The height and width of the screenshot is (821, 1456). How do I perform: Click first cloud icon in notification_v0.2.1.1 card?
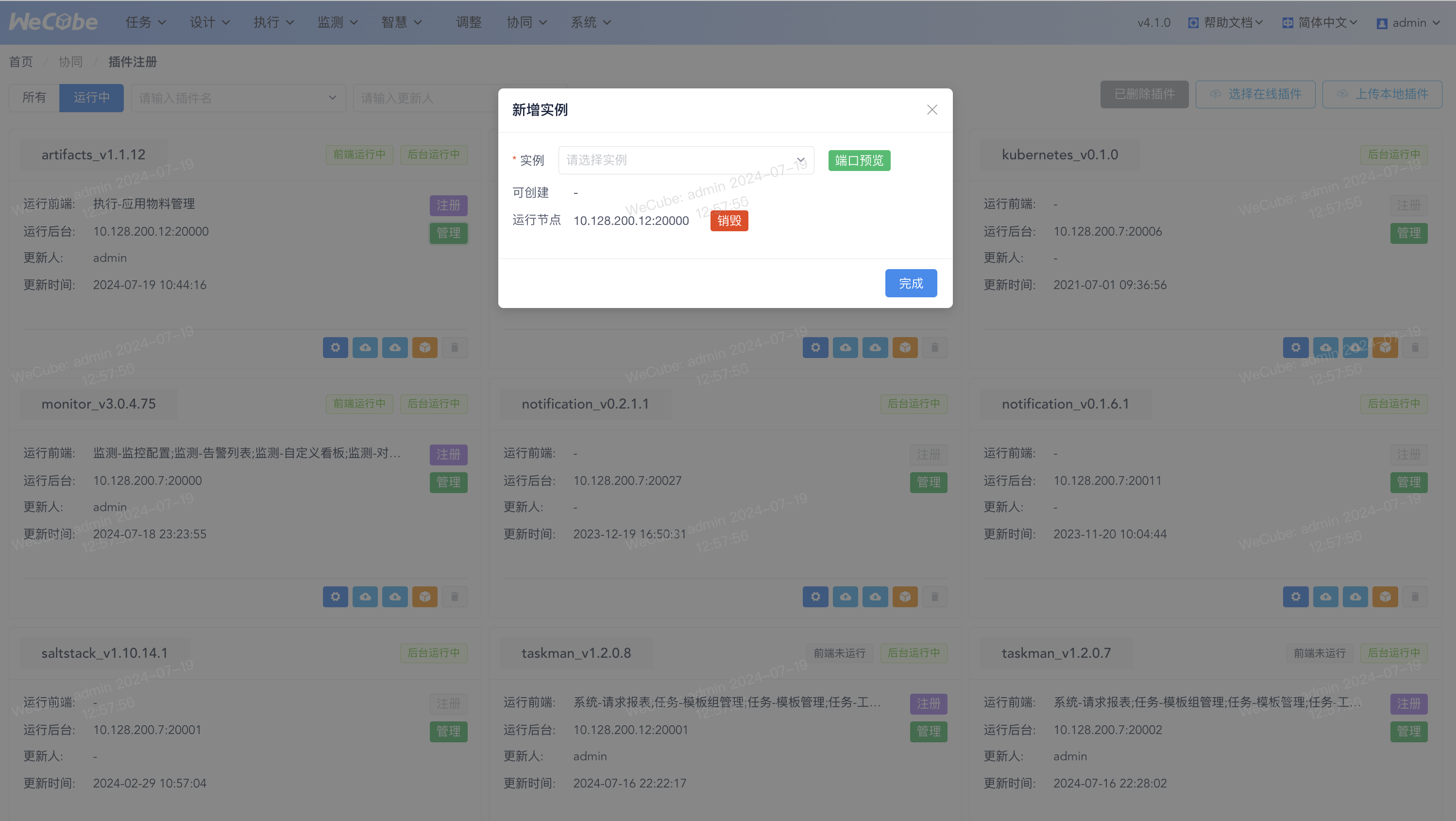pyautogui.click(x=846, y=597)
